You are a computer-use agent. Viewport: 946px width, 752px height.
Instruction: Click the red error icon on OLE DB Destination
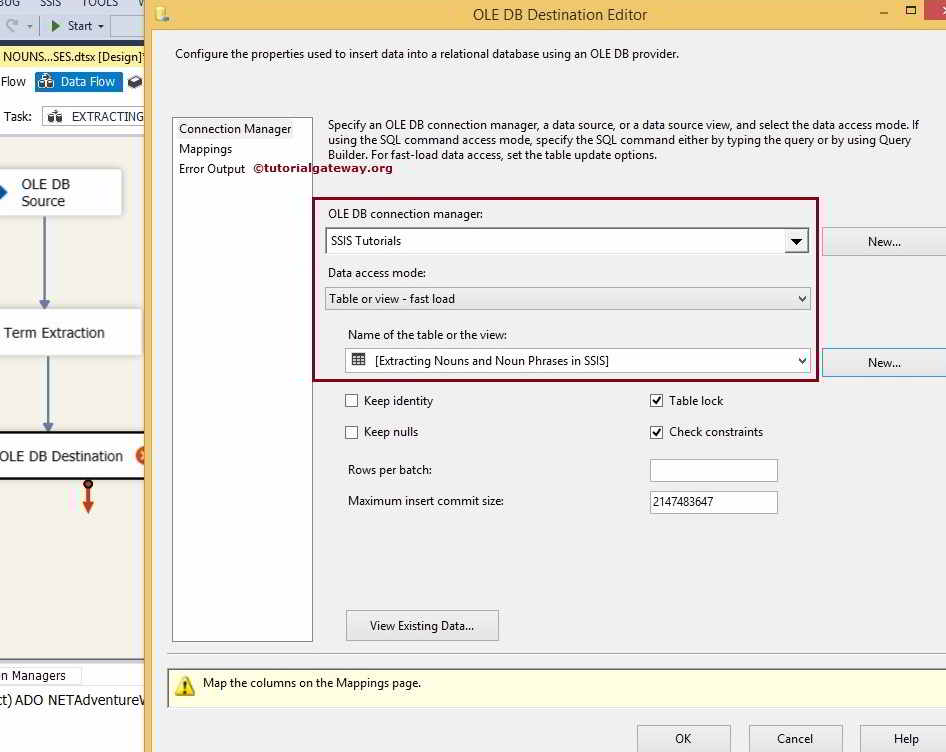click(138, 455)
